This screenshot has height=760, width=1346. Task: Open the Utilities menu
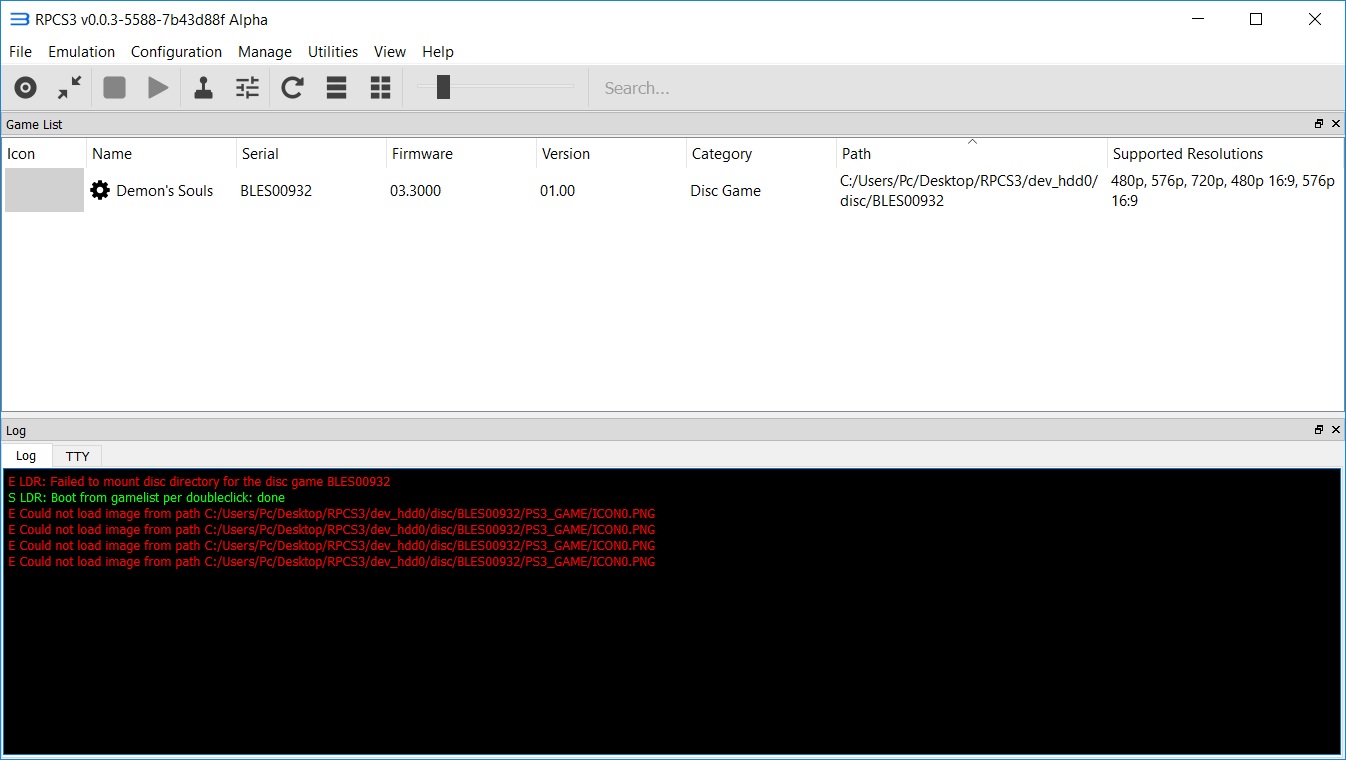(332, 52)
